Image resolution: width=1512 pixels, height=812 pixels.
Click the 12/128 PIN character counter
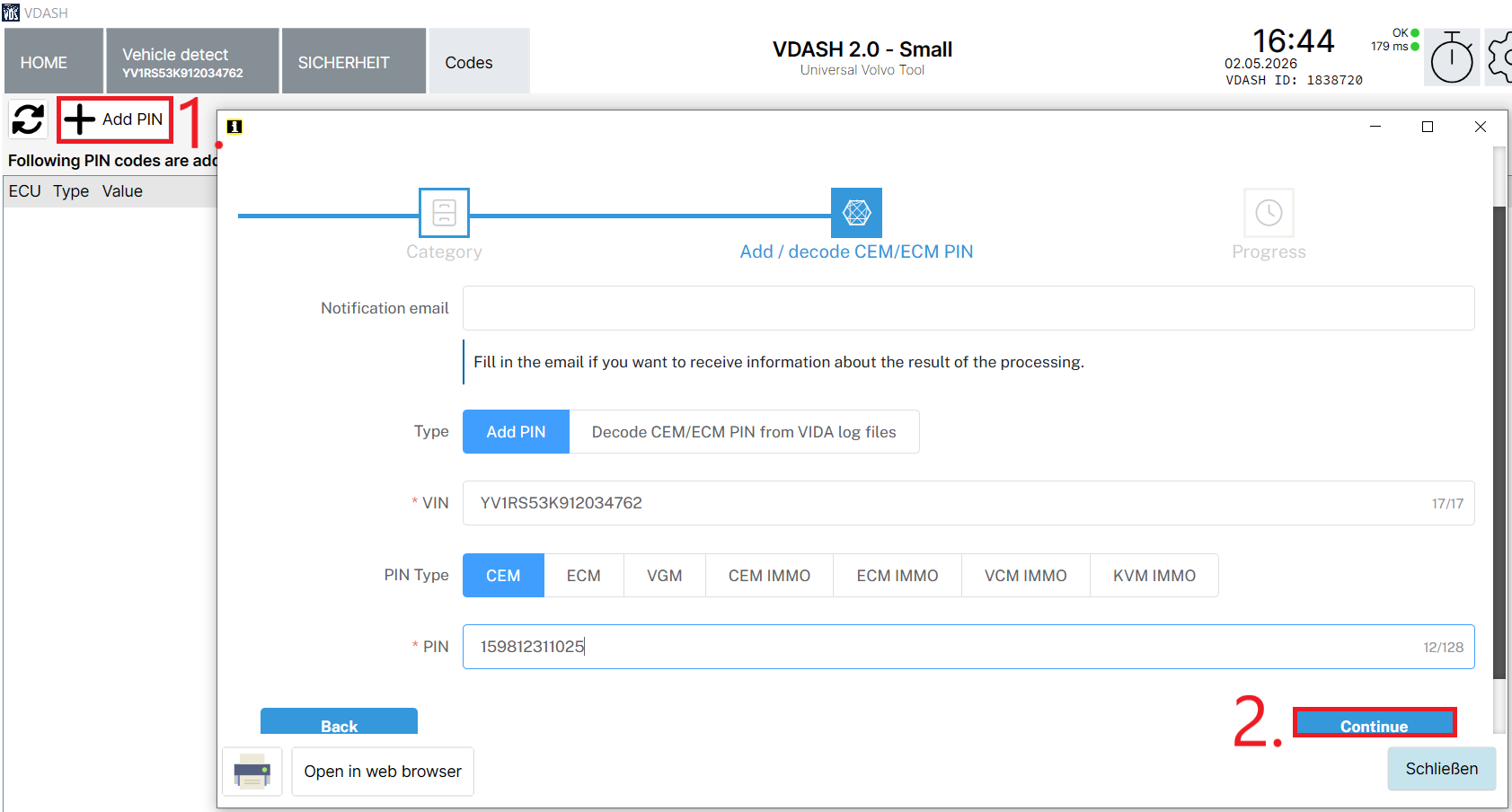pos(1443,648)
